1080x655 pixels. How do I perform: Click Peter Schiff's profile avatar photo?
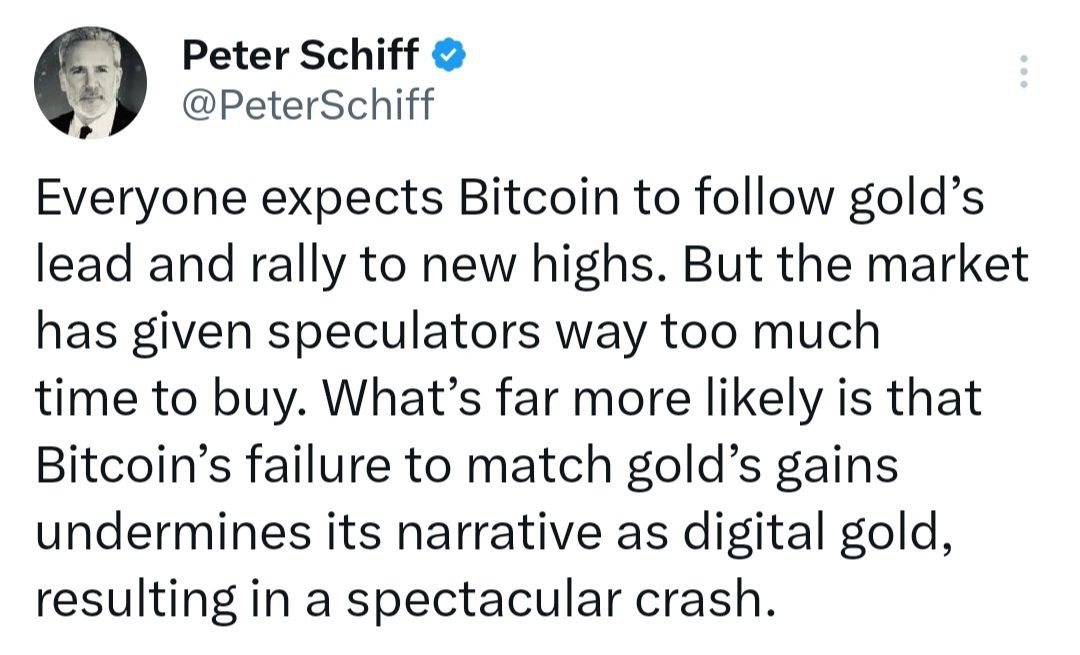(x=91, y=82)
